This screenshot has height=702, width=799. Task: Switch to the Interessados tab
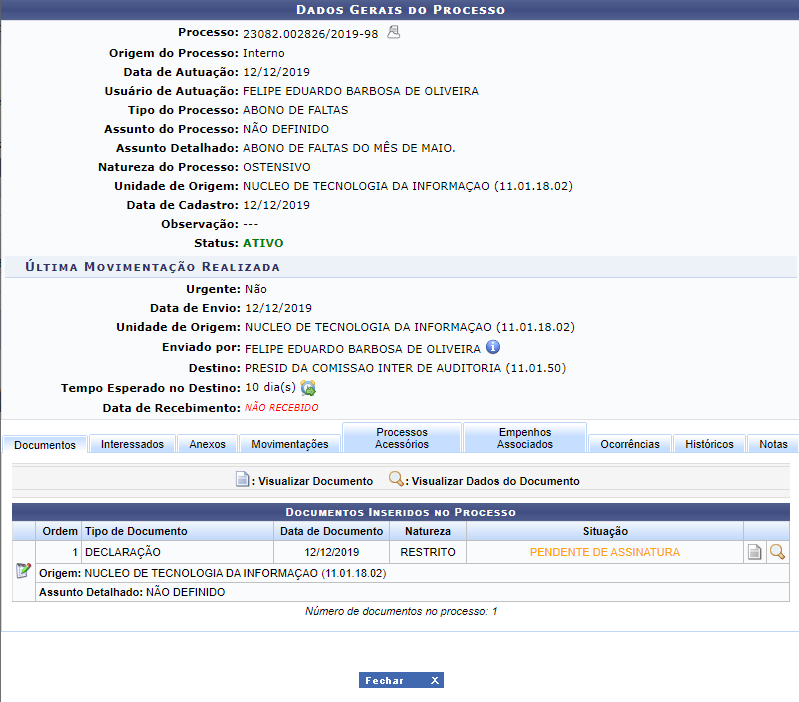(132, 444)
